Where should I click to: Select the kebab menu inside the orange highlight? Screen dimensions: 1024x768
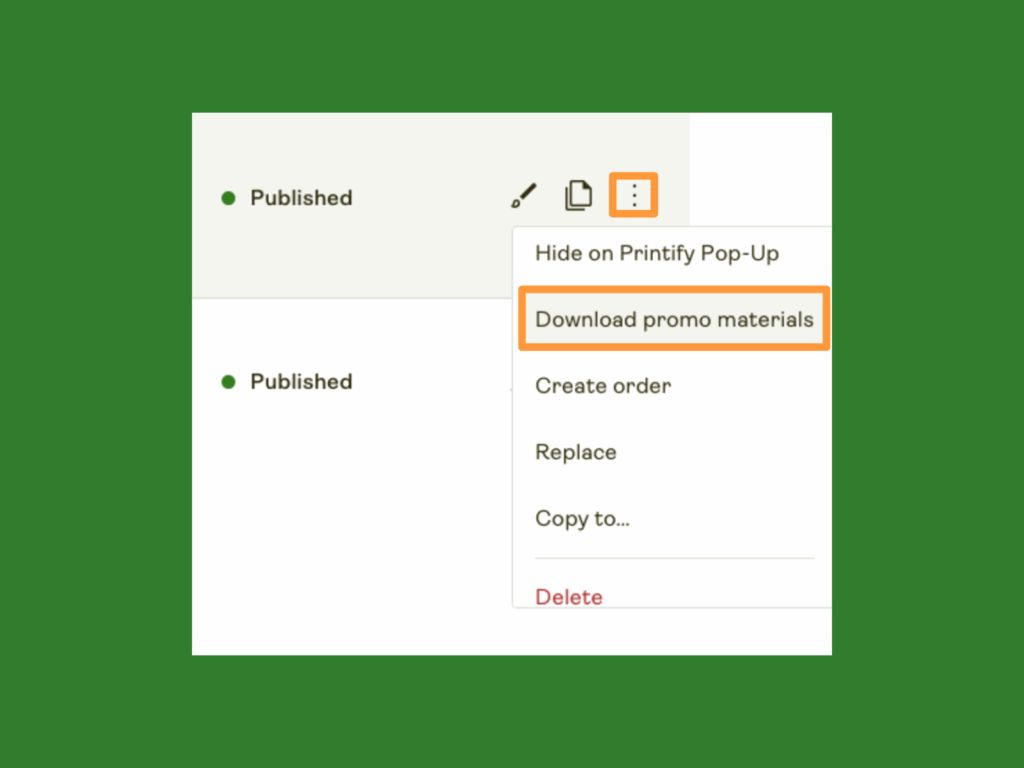pos(633,195)
